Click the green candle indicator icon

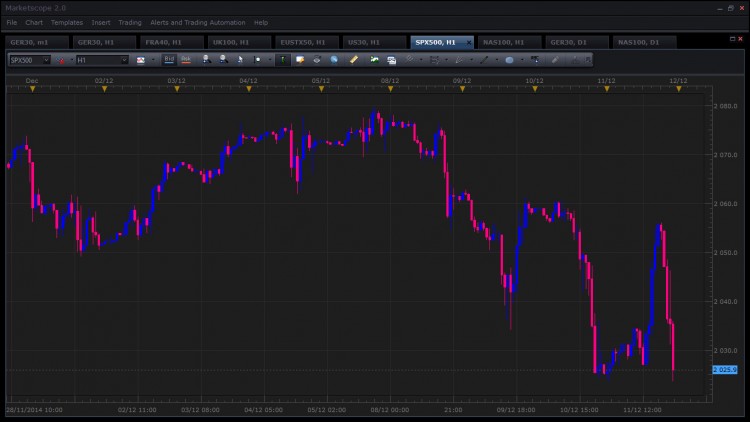(x=283, y=60)
